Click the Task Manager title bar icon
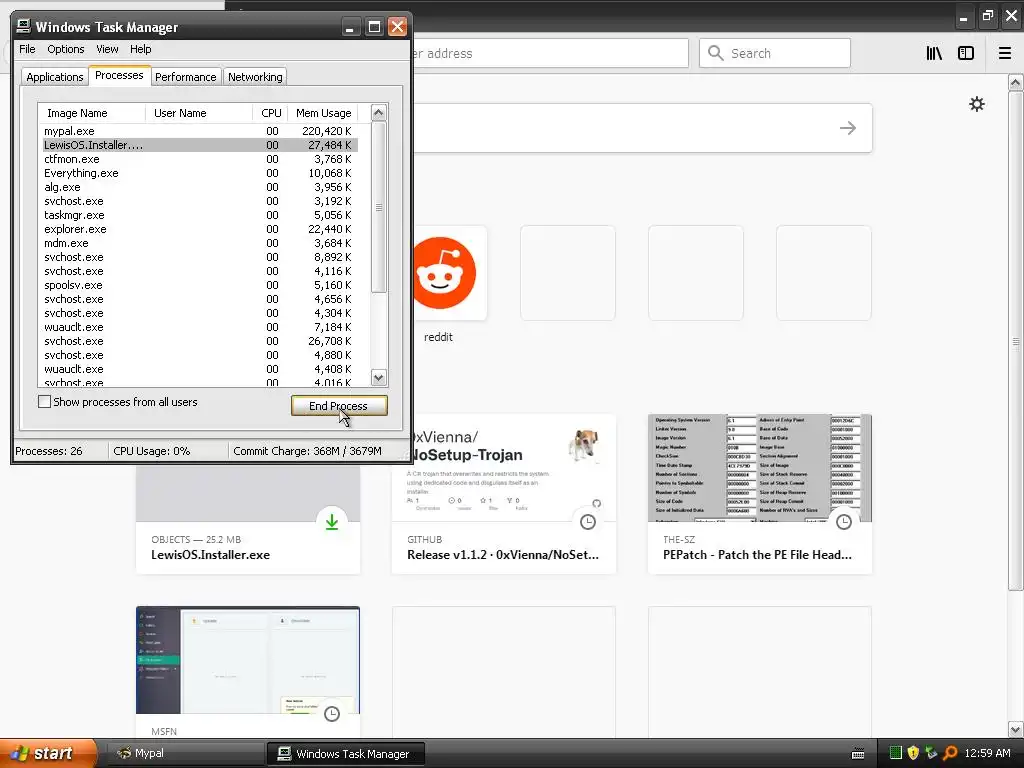Viewport: 1024px width, 768px height. pos(24,26)
